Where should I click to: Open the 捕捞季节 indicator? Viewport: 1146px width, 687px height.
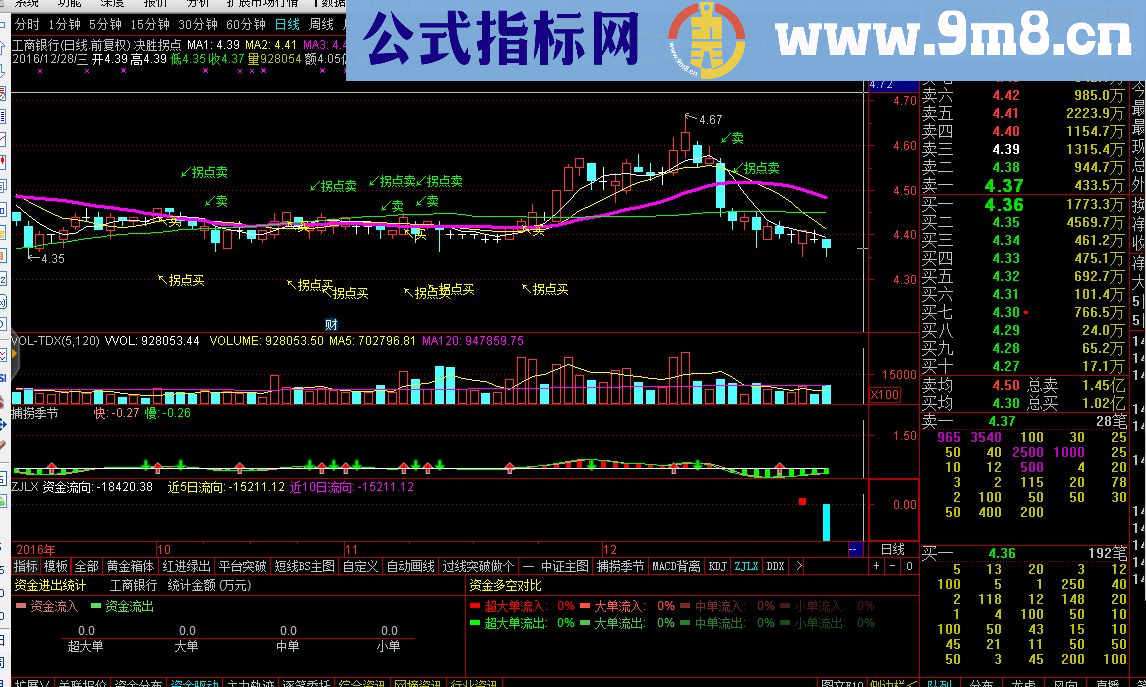[x=622, y=565]
